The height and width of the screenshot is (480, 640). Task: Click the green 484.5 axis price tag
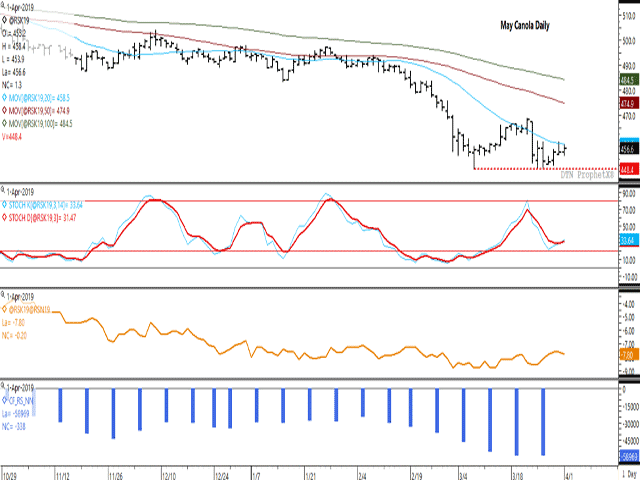coord(627,80)
